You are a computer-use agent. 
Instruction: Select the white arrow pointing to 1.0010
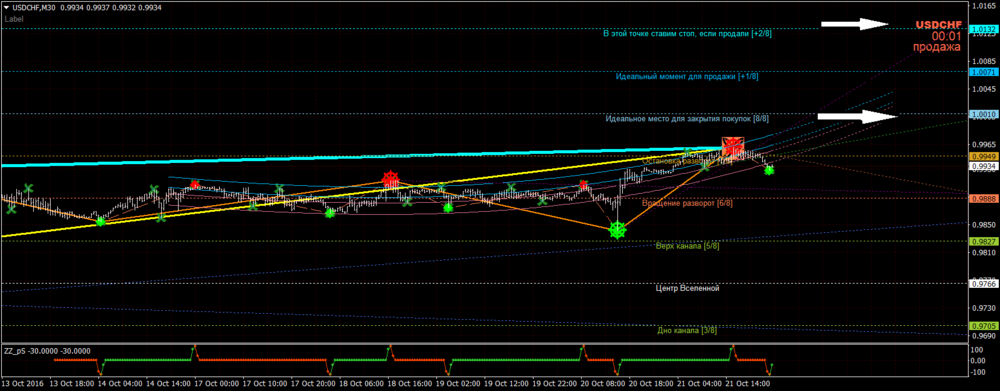[858, 116]
